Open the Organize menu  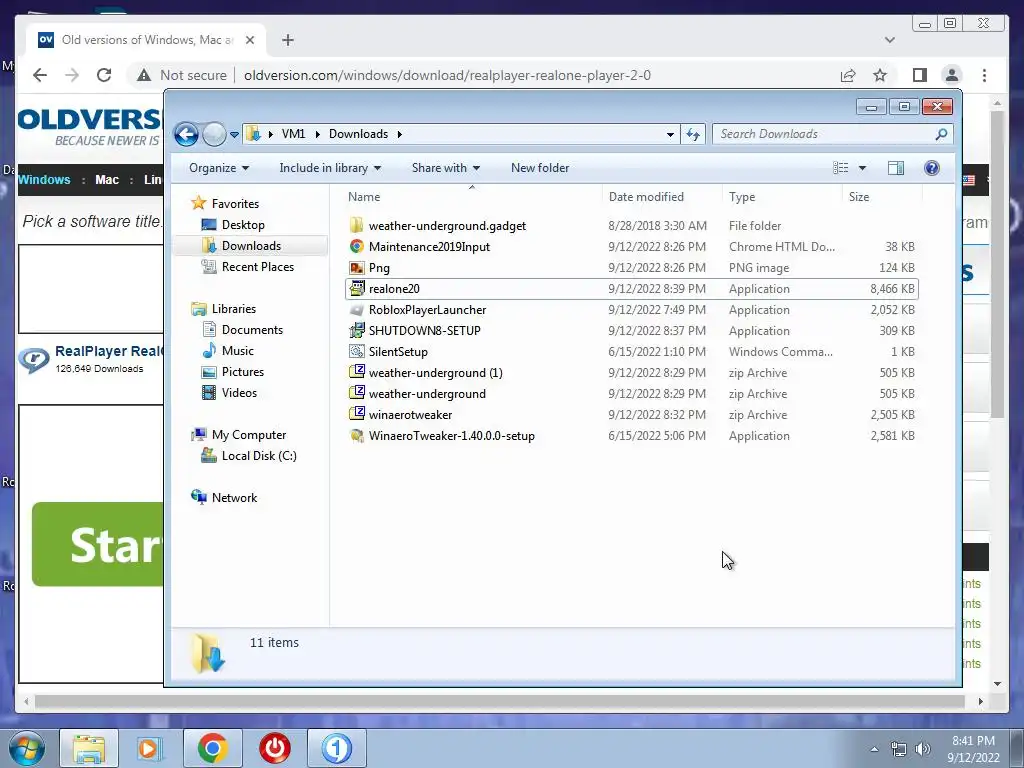pos(219,168)
